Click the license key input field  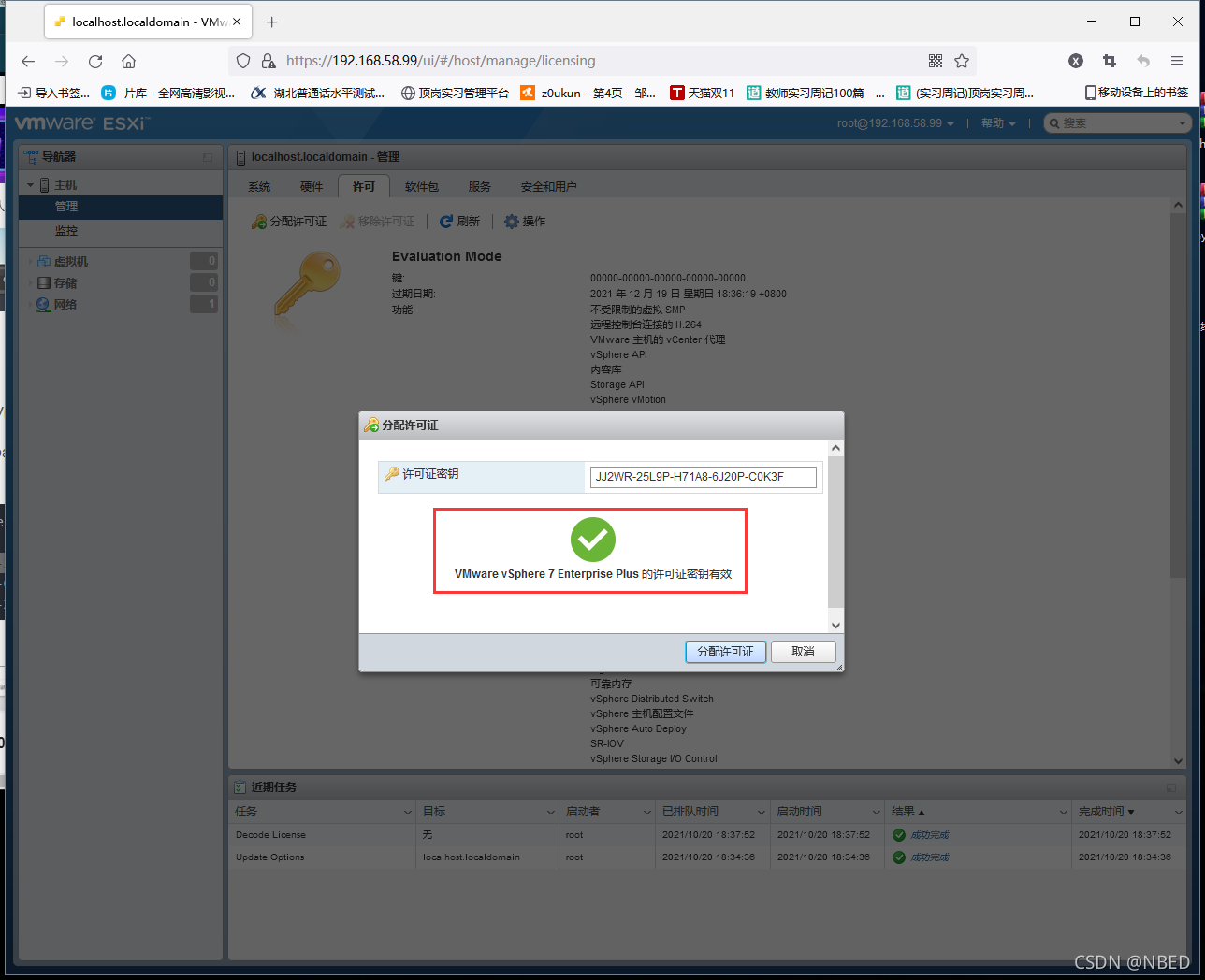click(x=703, y=477)
